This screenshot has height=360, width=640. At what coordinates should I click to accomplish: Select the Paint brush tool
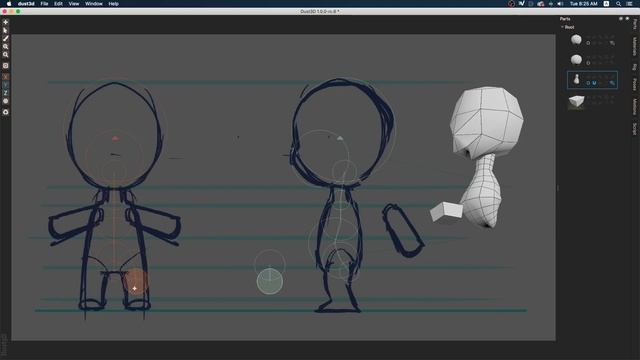click(6, 38)
